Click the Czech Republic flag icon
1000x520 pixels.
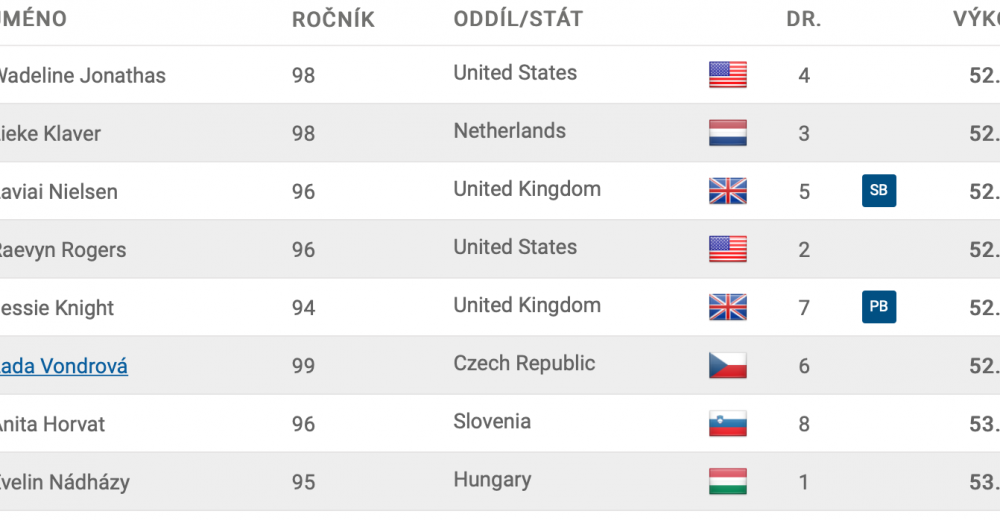(x=728, y=365)
